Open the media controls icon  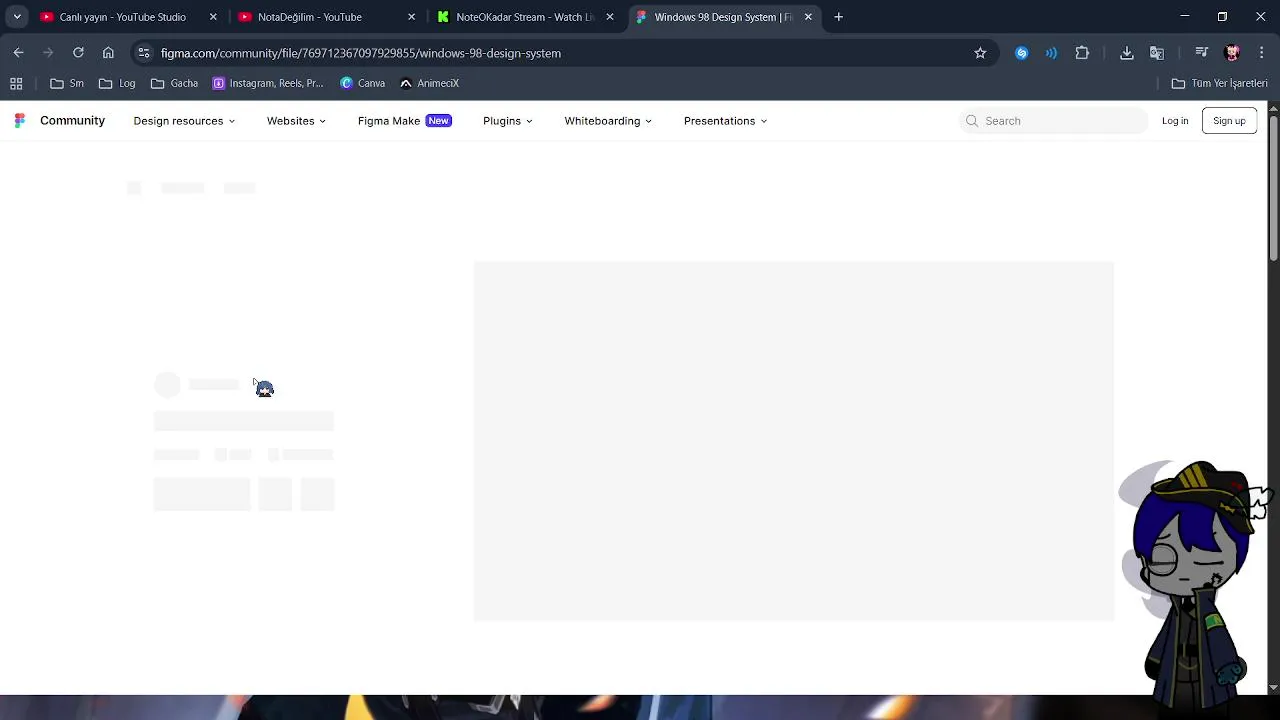1202,53
